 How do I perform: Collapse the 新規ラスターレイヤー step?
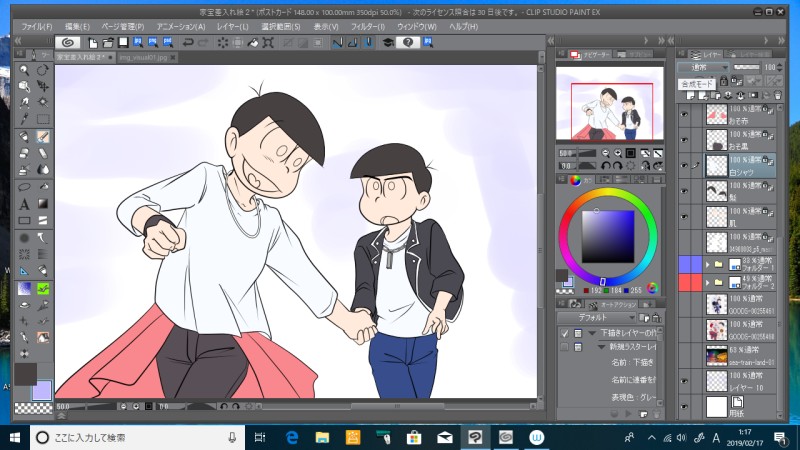tap(602, 347)
